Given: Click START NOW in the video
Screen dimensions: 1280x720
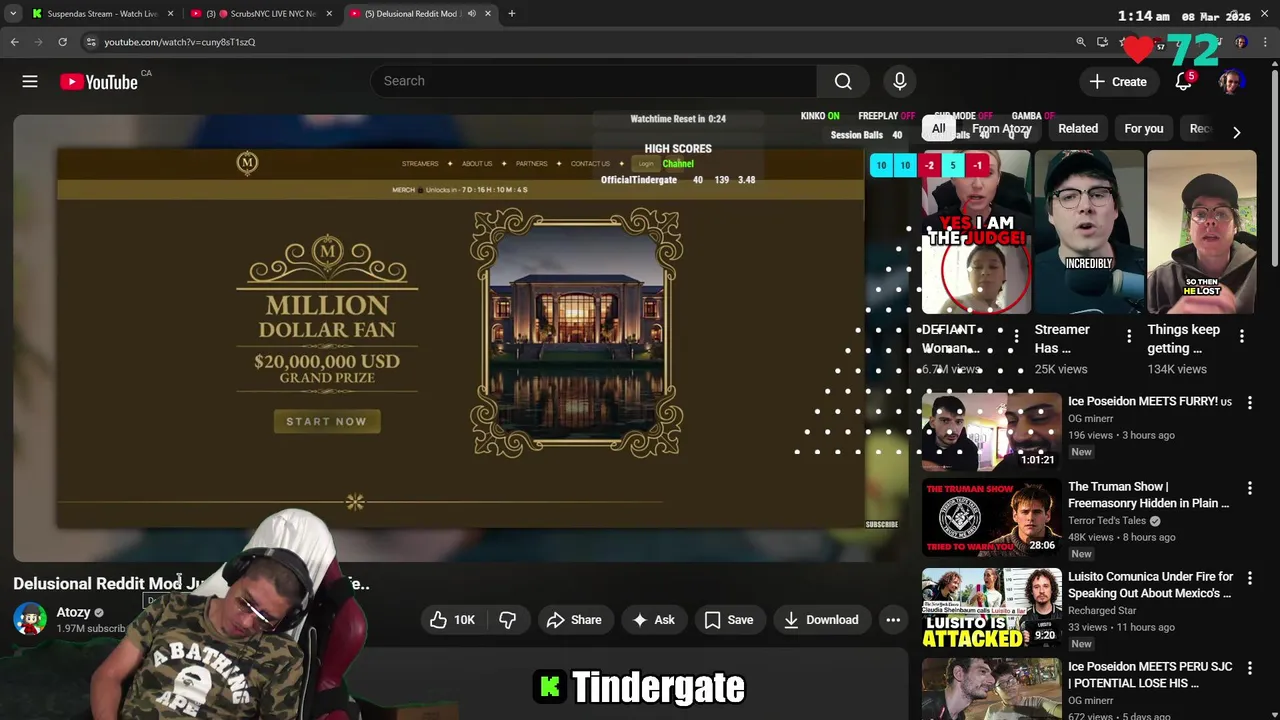Looking at the screenshot, I should (327, 421).
